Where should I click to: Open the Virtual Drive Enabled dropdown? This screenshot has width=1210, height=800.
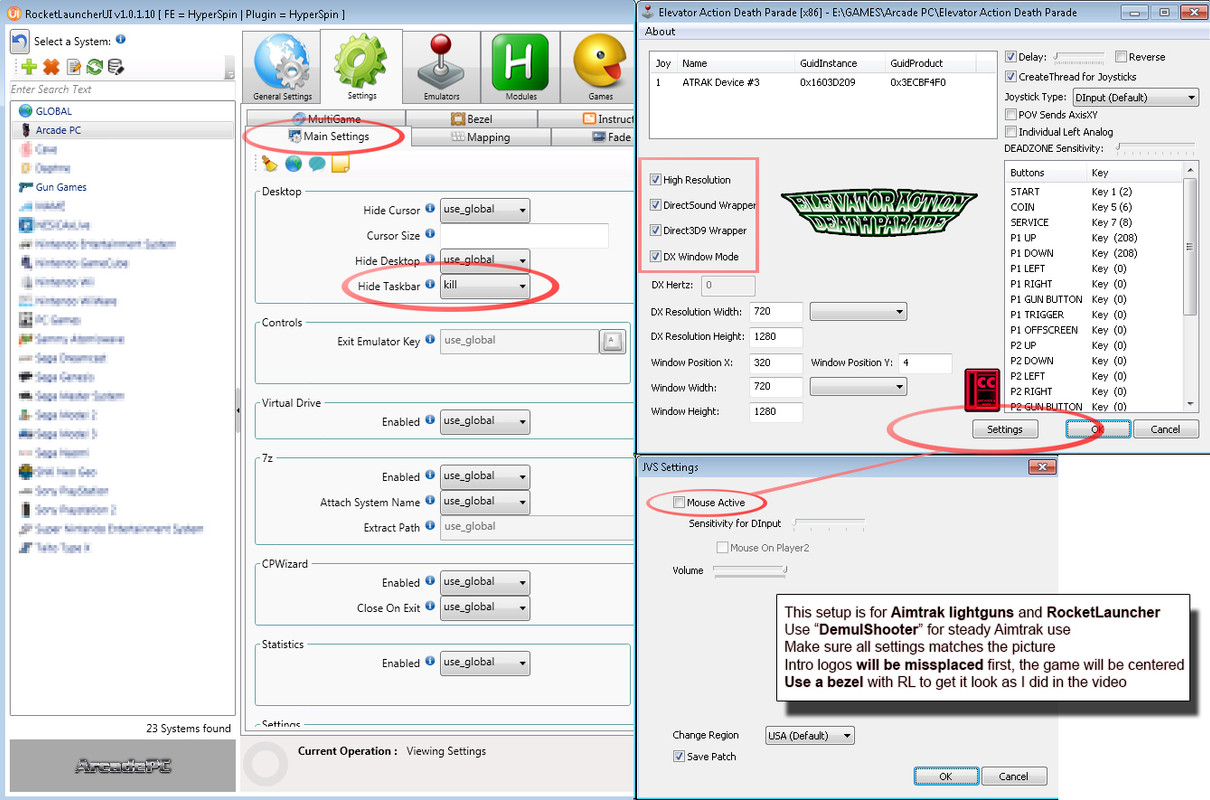(485, 421)
